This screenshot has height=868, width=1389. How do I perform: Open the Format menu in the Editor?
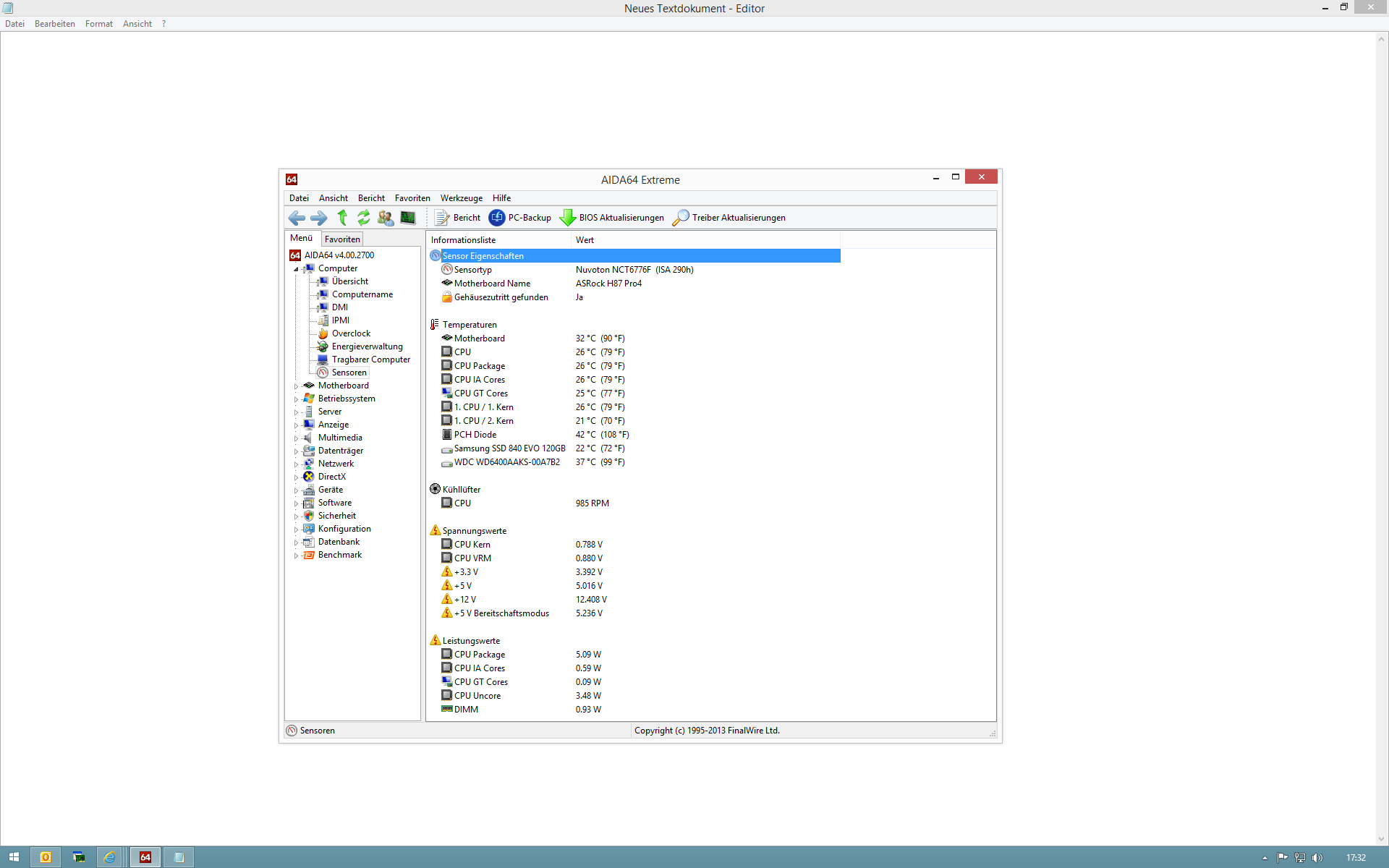pos(98,24)
